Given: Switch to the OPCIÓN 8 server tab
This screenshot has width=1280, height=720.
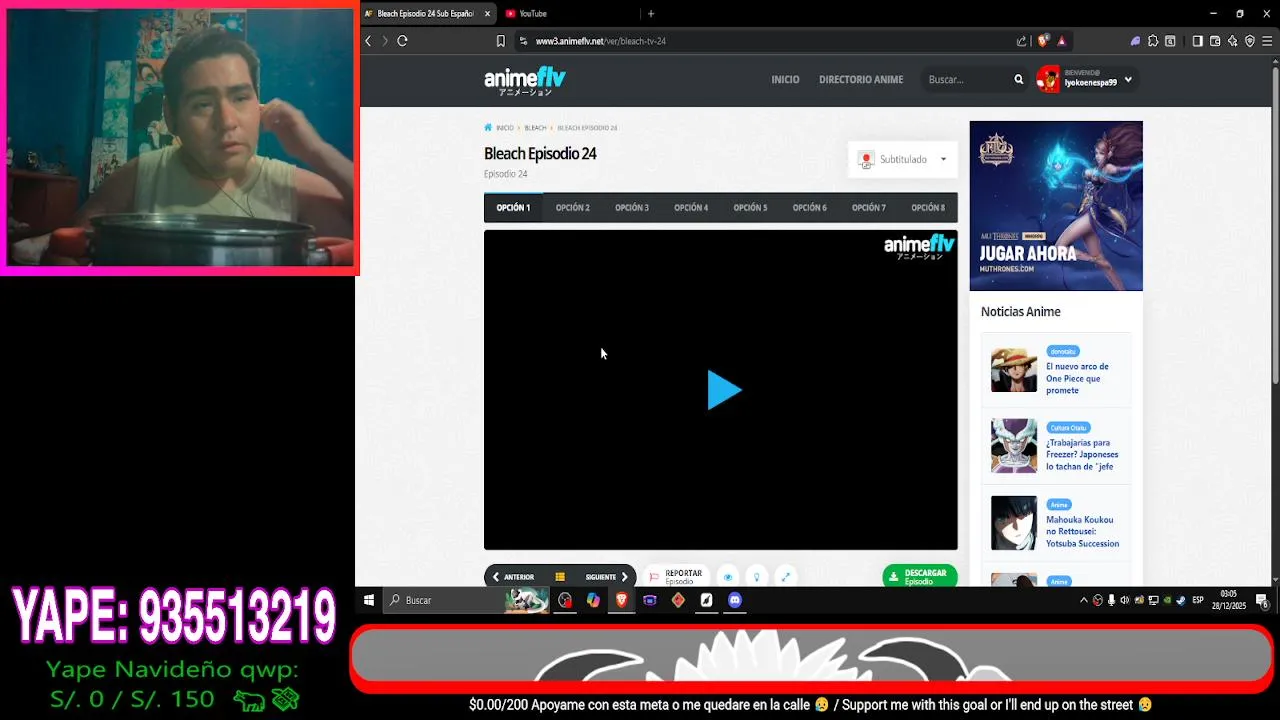Looking at the screenshot, I should pos(928,208).
